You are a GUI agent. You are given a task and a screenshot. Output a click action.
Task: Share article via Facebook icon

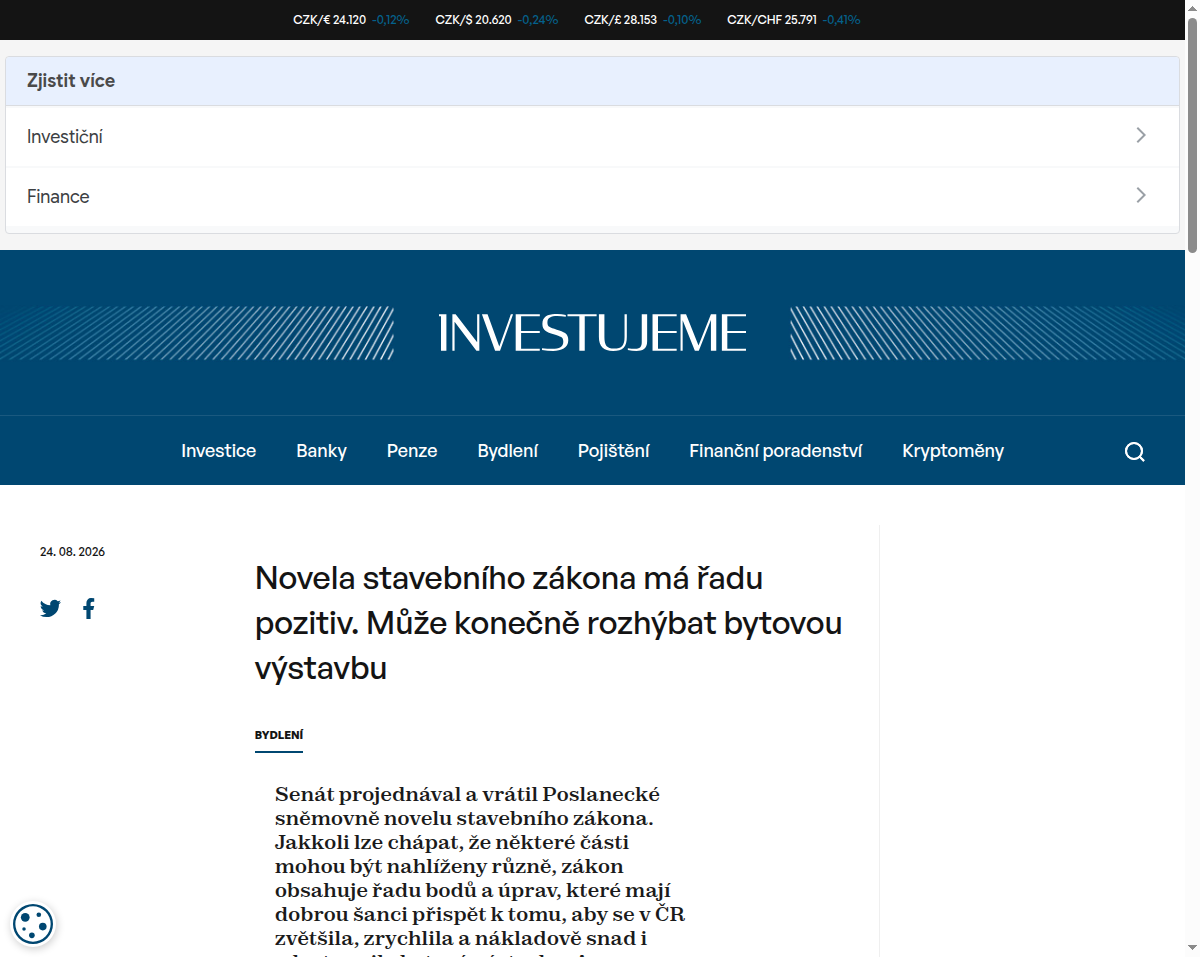[89, 608]
